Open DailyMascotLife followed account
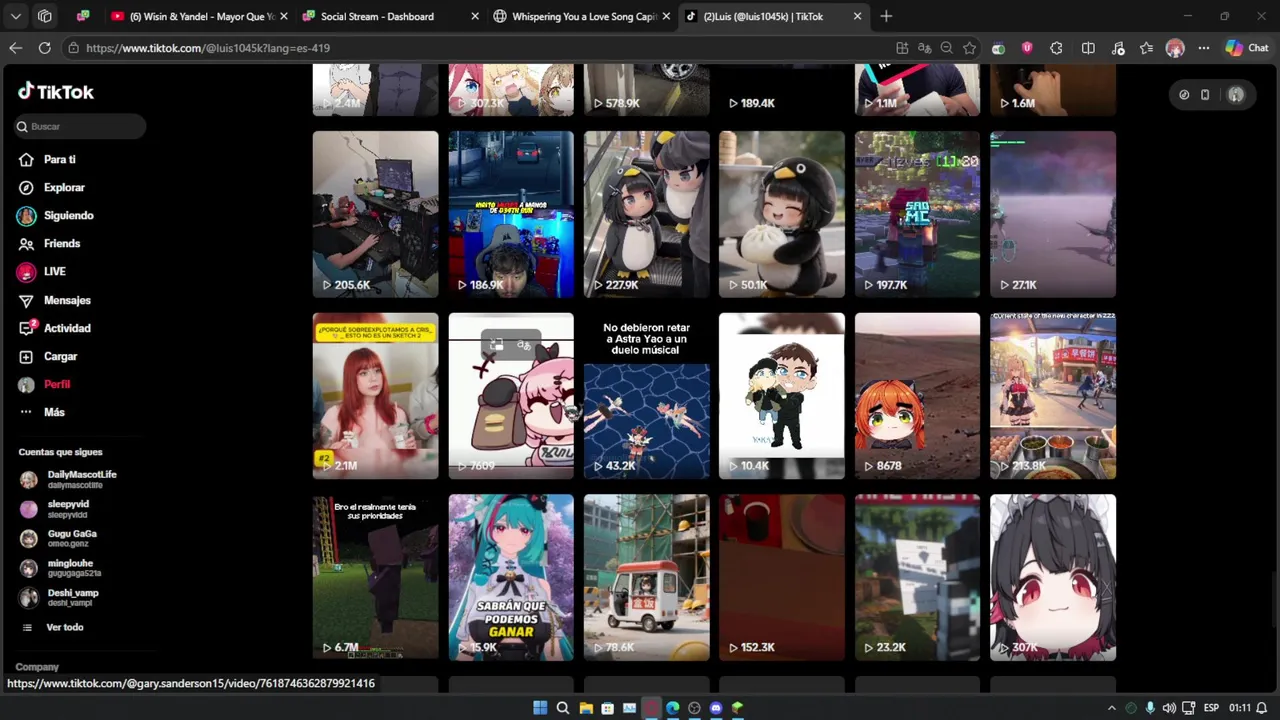Viewport: 1280px width, 720px height. coord(81,479)
